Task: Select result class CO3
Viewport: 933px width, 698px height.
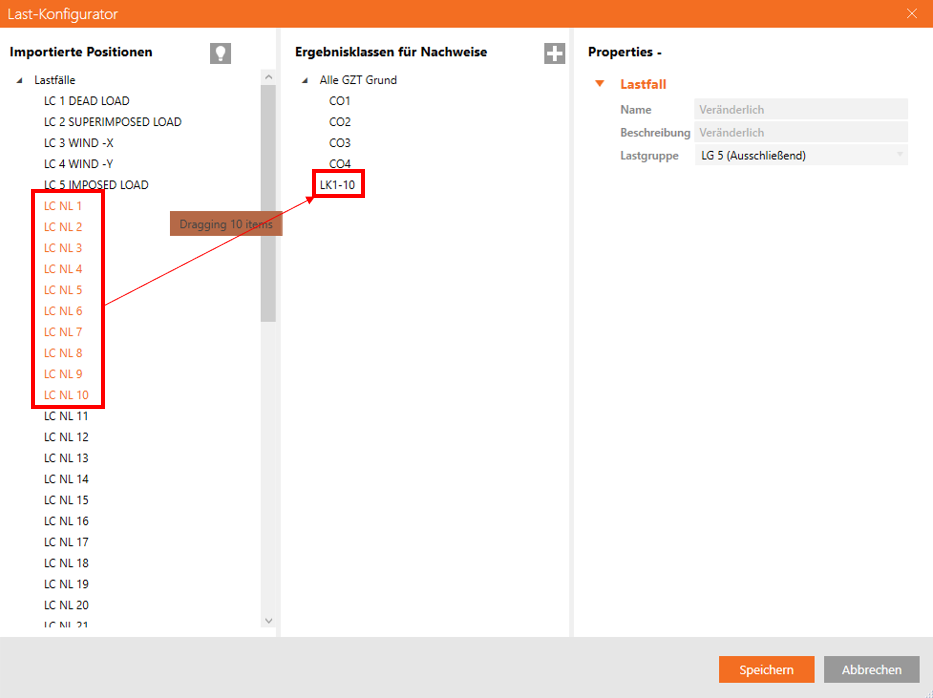Action: pos(340,143)
